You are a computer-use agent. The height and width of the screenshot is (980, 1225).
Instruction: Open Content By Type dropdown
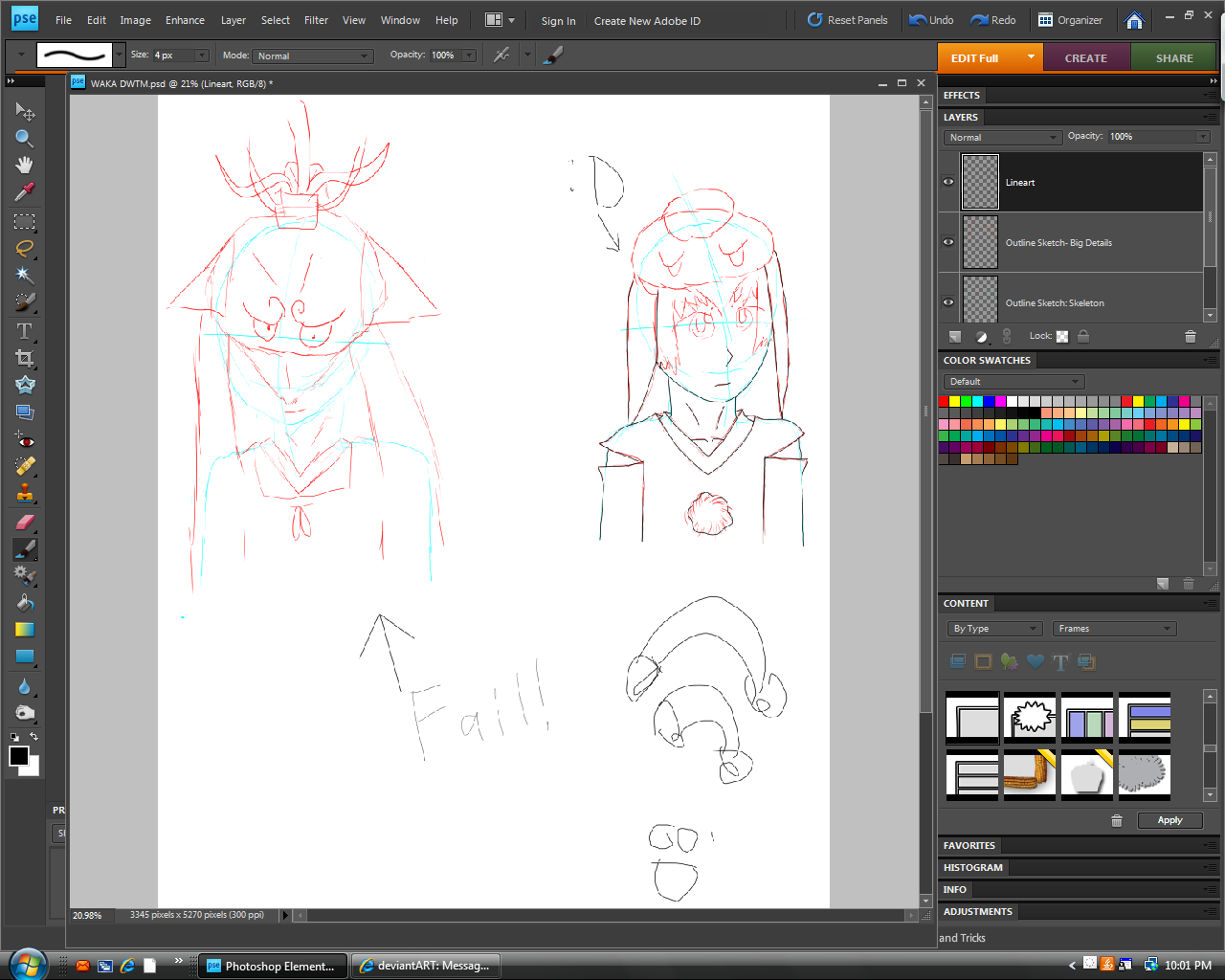[x=994, y=629]
